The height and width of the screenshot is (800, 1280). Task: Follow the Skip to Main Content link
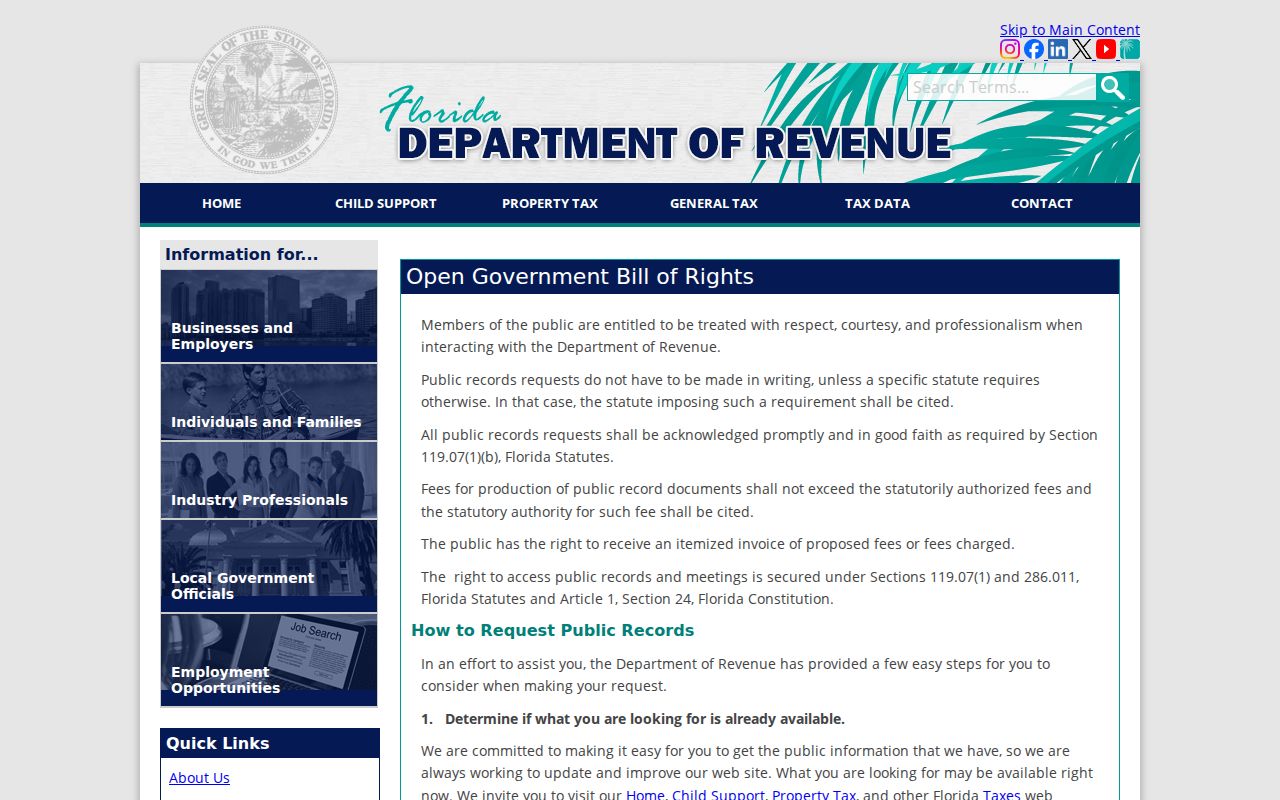[x=1070, y=30]
